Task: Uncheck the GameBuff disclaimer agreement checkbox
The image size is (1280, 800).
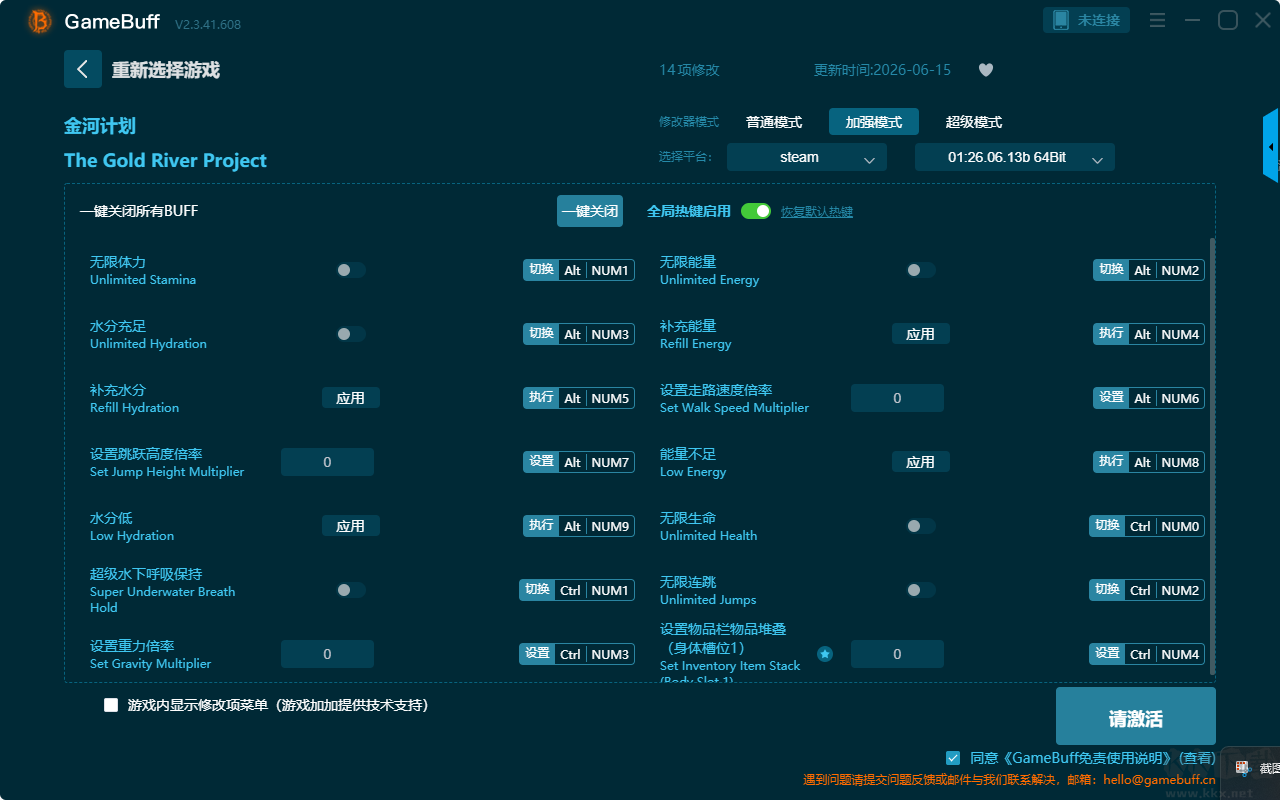Action: pos(953,758)
